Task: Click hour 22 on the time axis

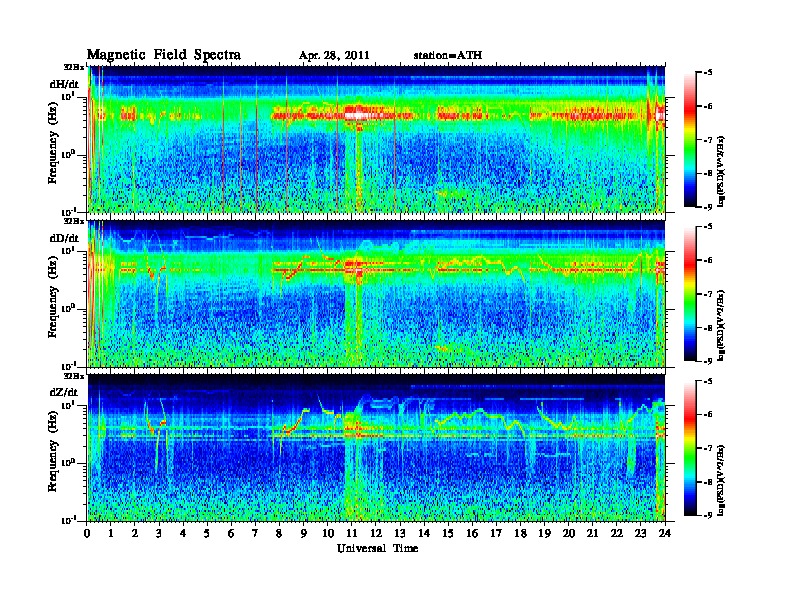Action: (617, 533)
